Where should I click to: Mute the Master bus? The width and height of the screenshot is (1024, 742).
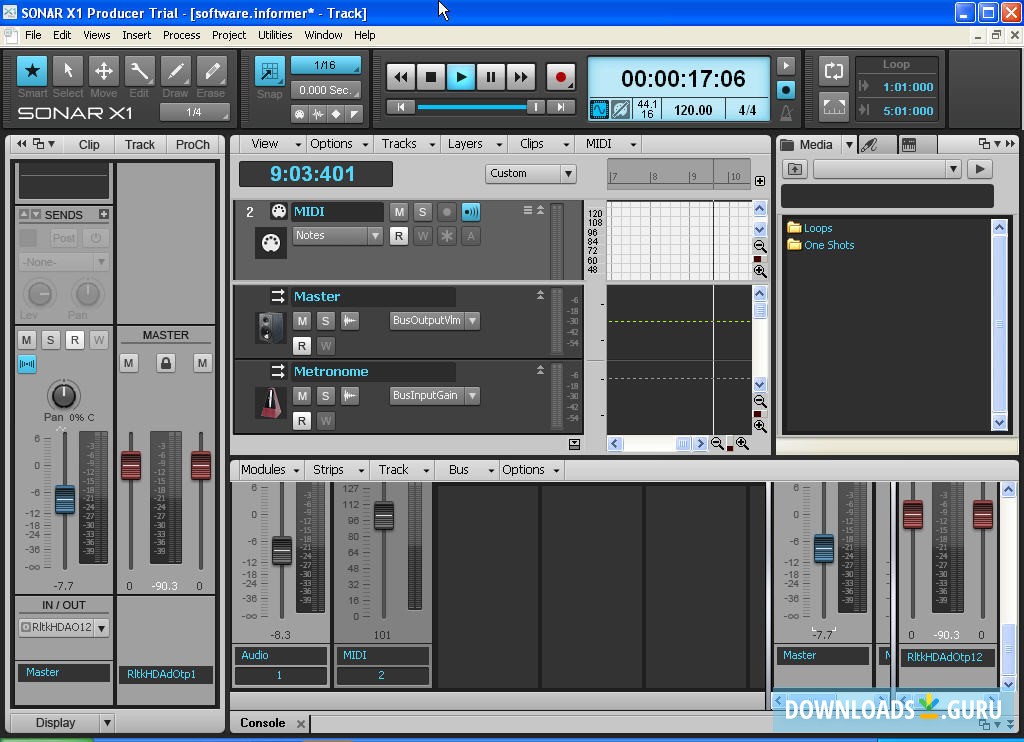coord(302,321)
